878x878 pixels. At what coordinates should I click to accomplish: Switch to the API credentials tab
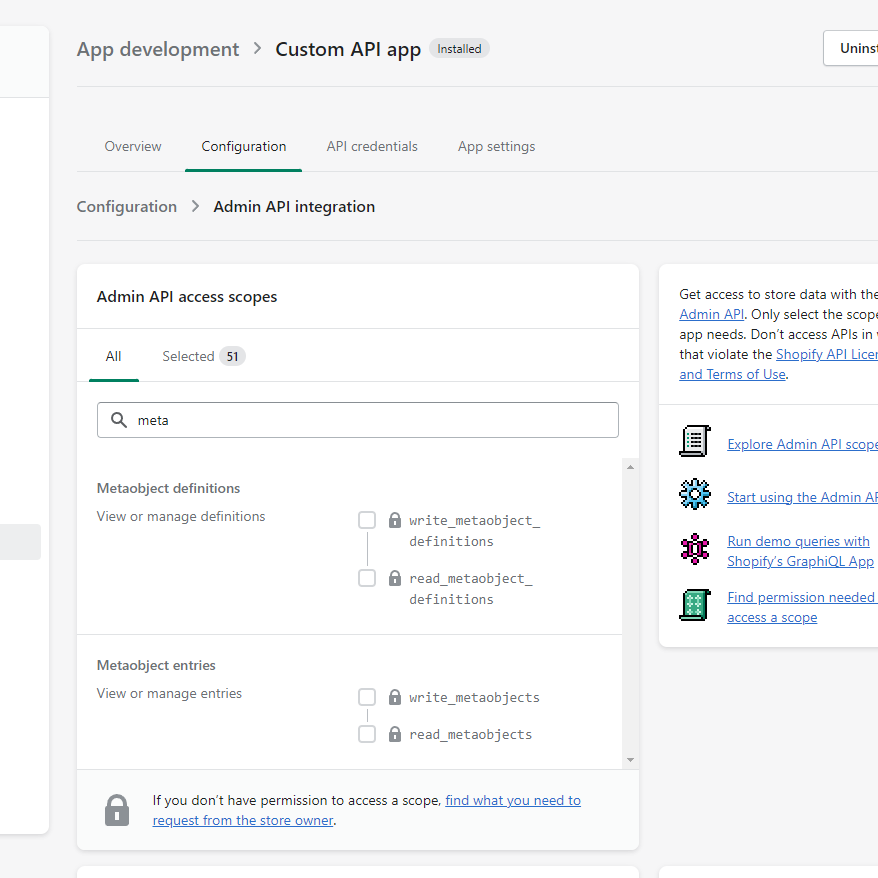pos(372,147)
